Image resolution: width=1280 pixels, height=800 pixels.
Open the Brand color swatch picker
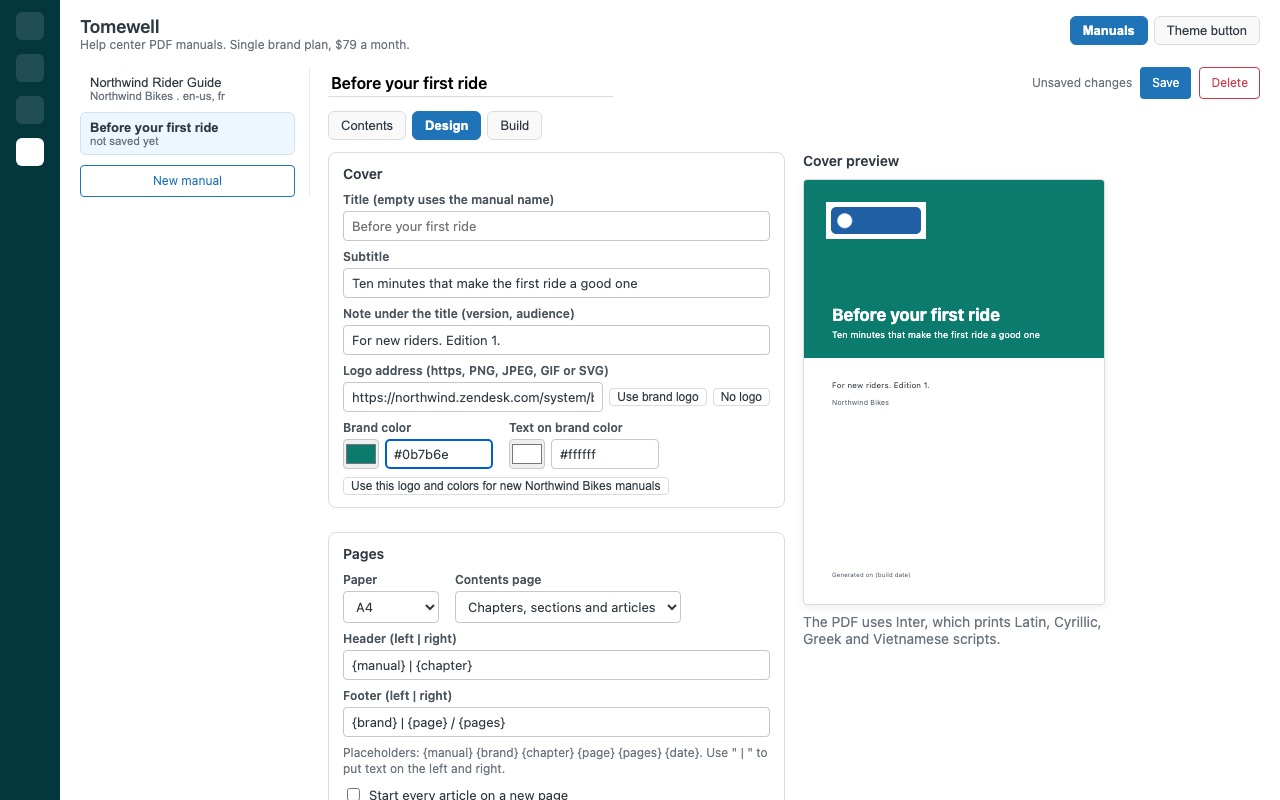click(x=361, y=454)
